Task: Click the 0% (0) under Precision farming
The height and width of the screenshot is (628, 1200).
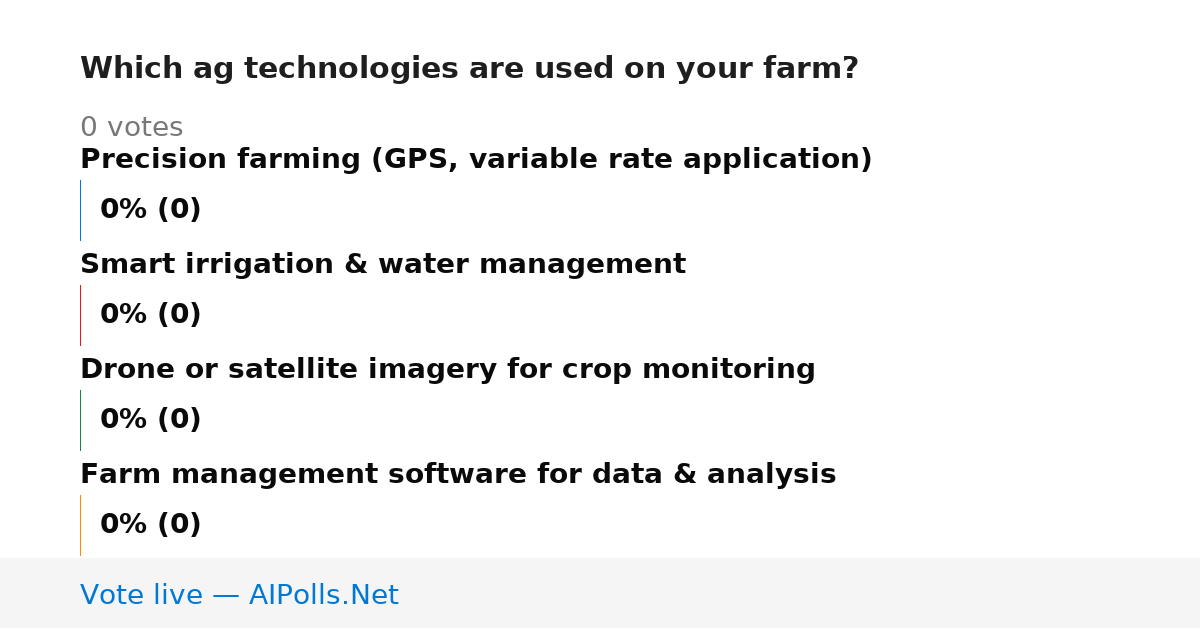Action: pyautogui.click(x=151, y=210)
